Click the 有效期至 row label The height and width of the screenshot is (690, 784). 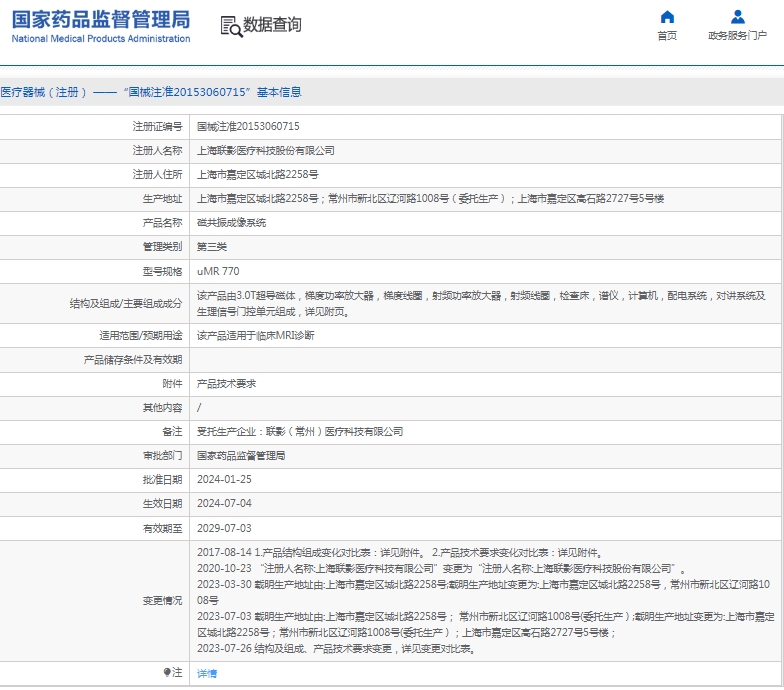pos(162,528)
